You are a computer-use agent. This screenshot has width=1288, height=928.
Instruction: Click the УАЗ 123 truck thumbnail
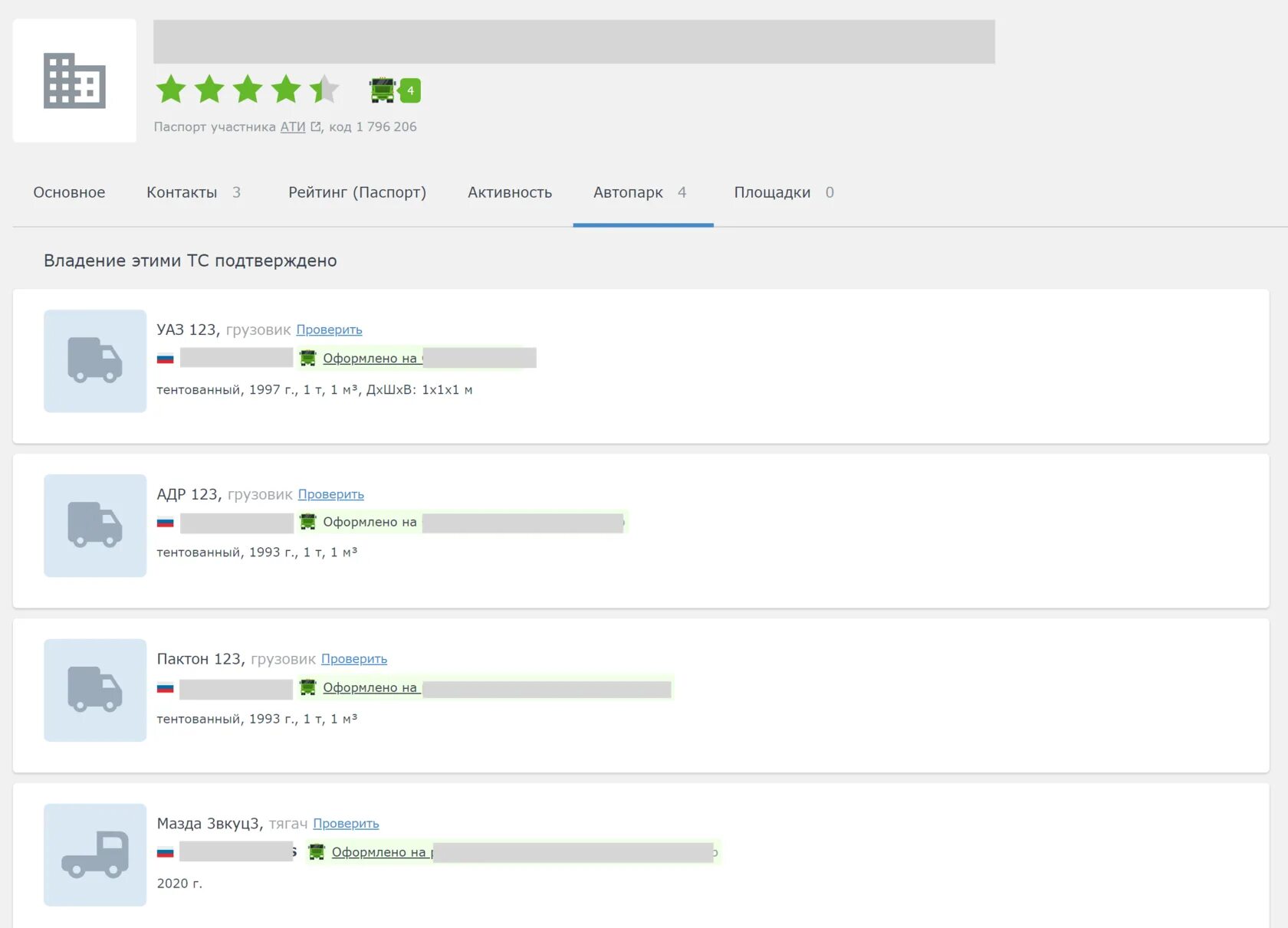[x=95, y=361]
